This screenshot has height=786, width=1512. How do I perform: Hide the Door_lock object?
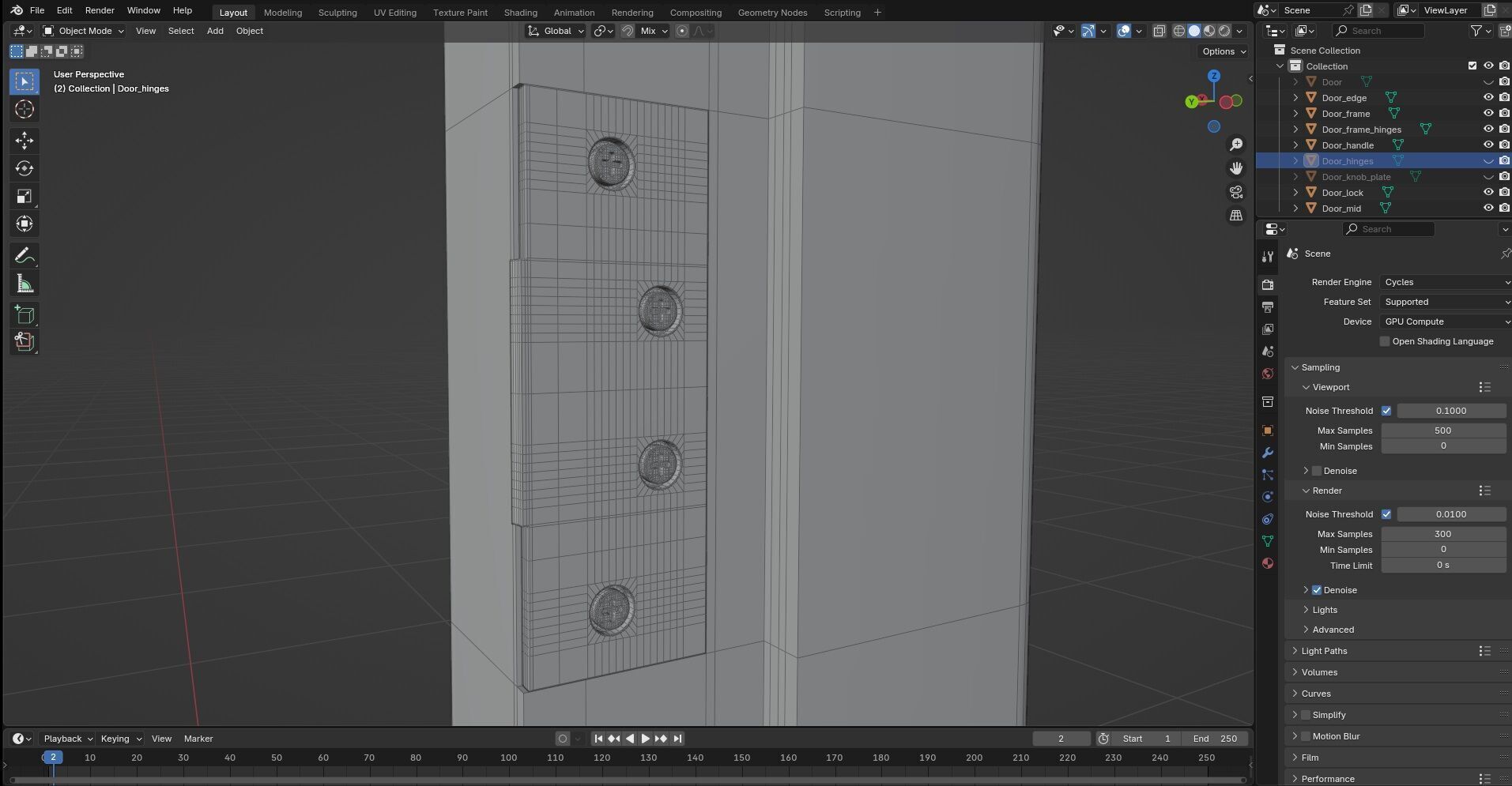pyautogui.click(x=1488, y=193)
